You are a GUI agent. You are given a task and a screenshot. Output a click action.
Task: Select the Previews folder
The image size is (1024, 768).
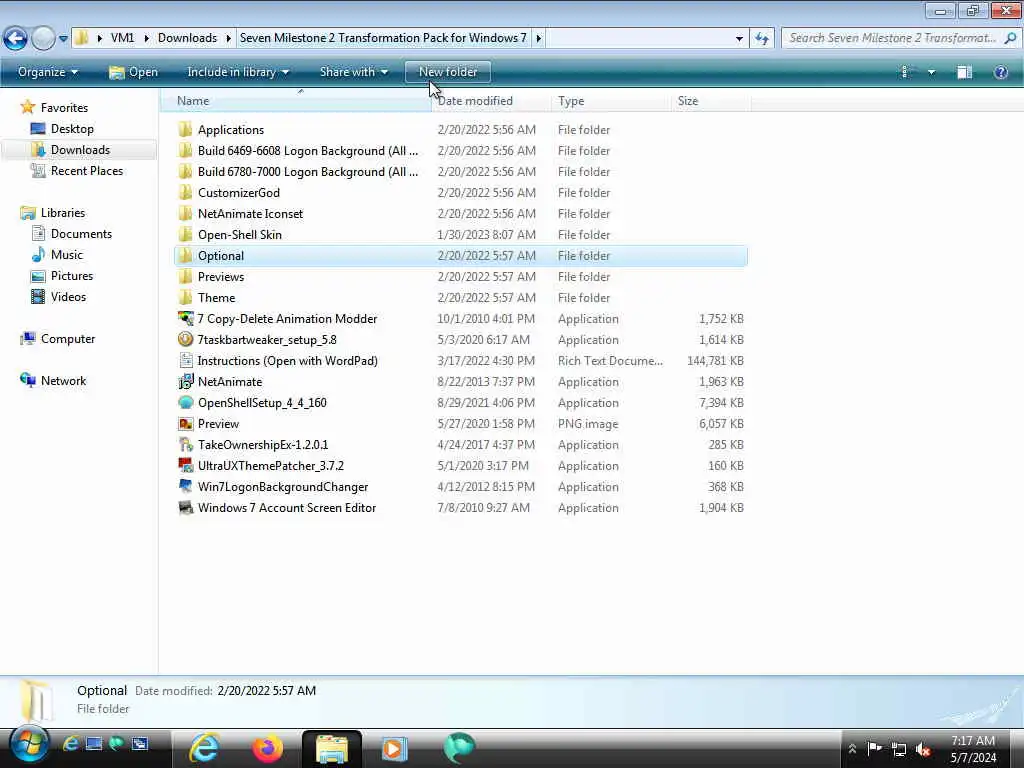[x=461, y=277]
